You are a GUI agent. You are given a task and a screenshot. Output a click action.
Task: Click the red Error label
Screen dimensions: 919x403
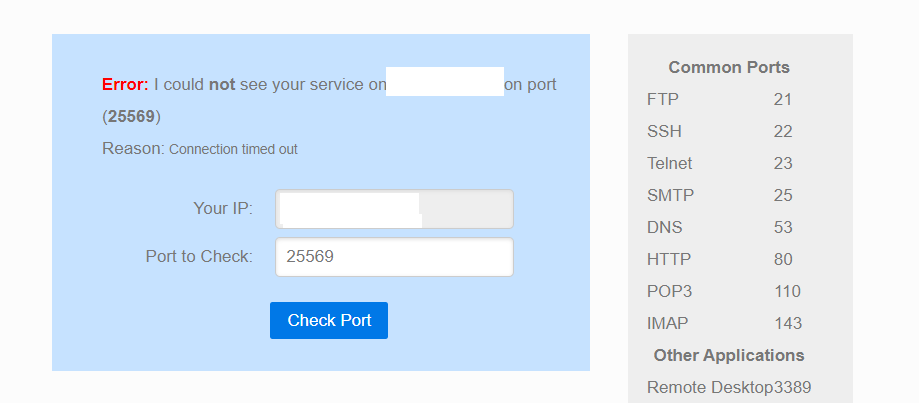pyautogui.click(x=125, y=85)
